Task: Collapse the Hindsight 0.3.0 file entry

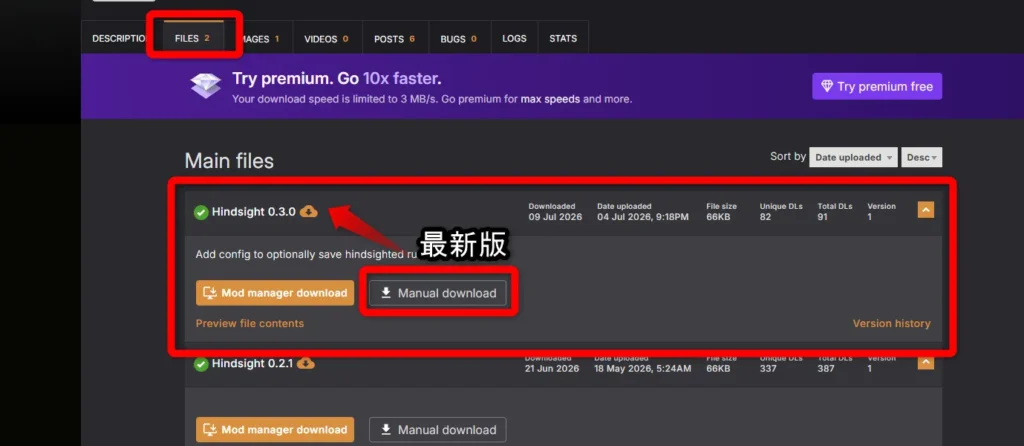Action: (925, 210)
